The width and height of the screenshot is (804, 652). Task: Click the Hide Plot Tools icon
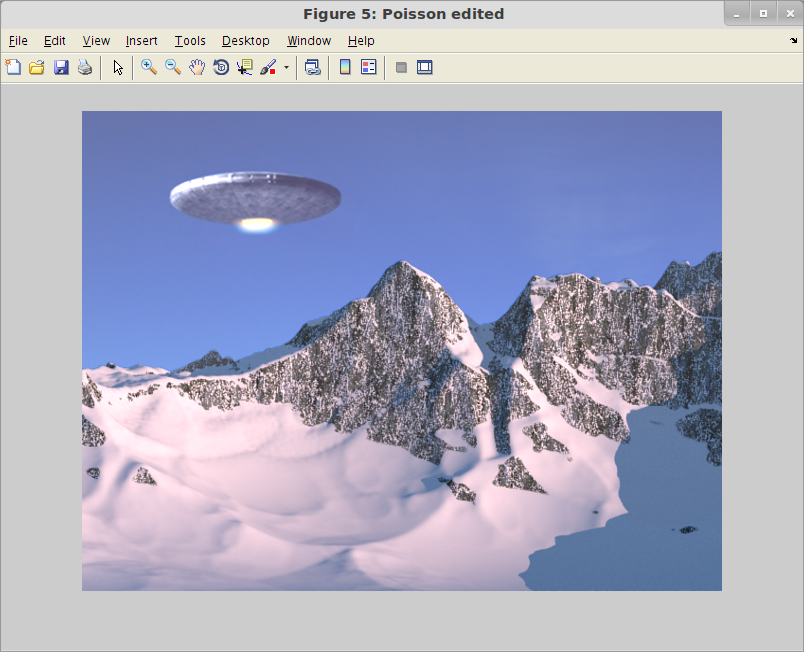(x=401, y=67)
